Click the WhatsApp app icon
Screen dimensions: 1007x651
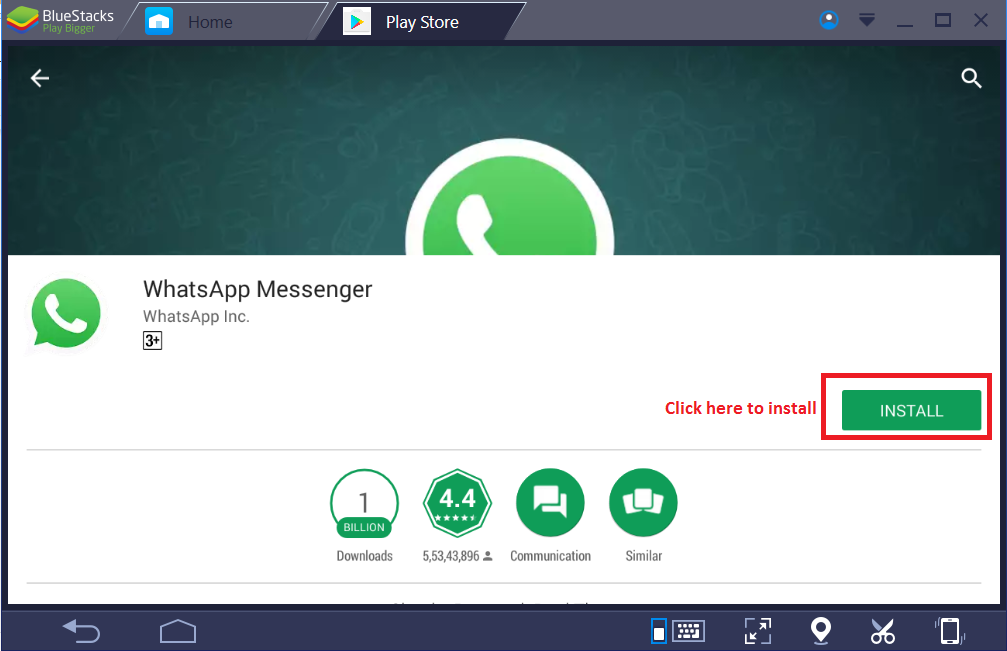66,314
